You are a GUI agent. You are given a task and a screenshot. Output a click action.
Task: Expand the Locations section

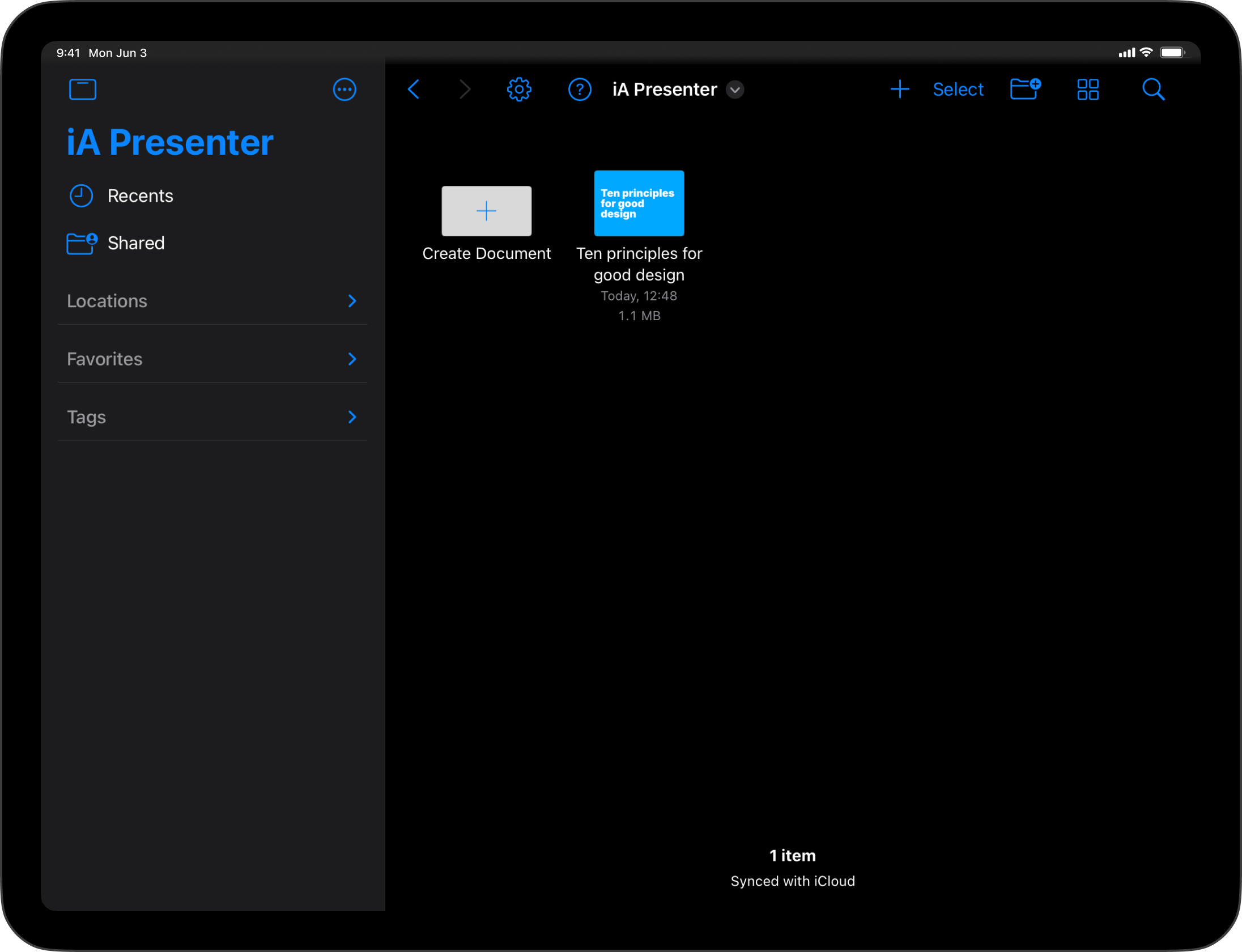pyautogui.click(x=353, y=300)
